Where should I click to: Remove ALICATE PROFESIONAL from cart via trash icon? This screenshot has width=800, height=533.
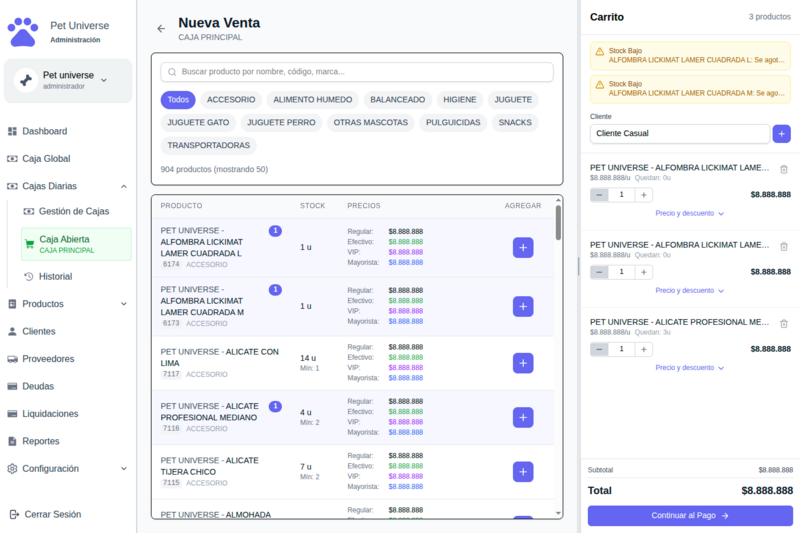(x=783, y=323)
